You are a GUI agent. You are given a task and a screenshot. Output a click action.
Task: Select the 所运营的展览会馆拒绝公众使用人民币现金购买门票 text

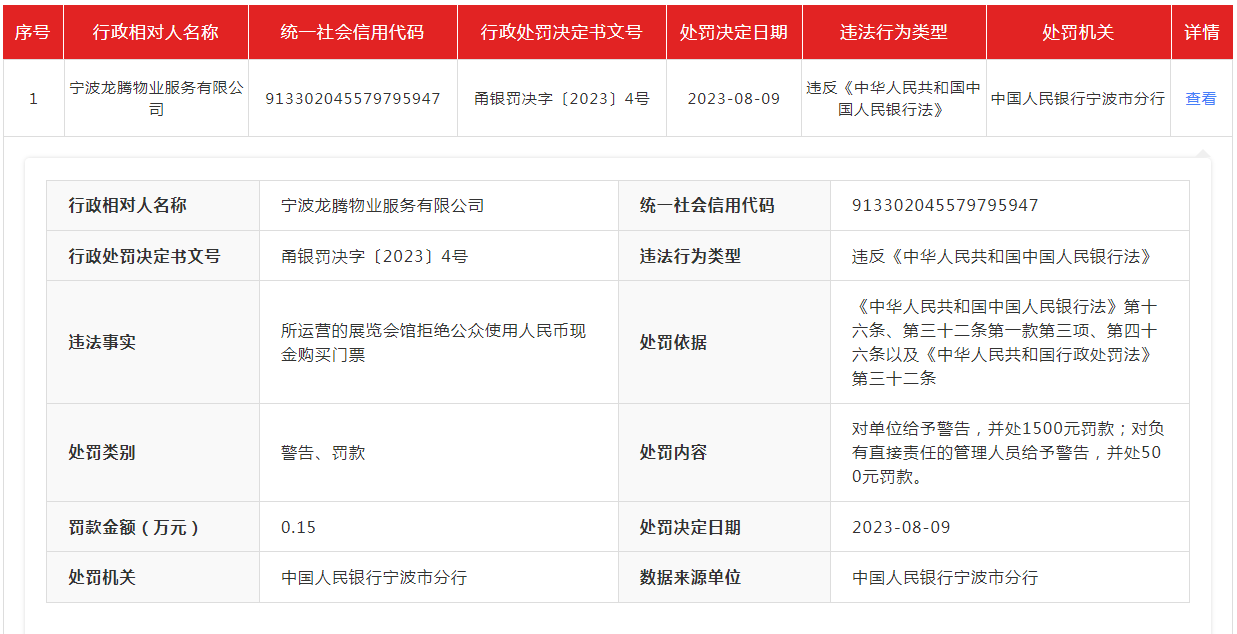pyautogui.click(x=434, y=342)
